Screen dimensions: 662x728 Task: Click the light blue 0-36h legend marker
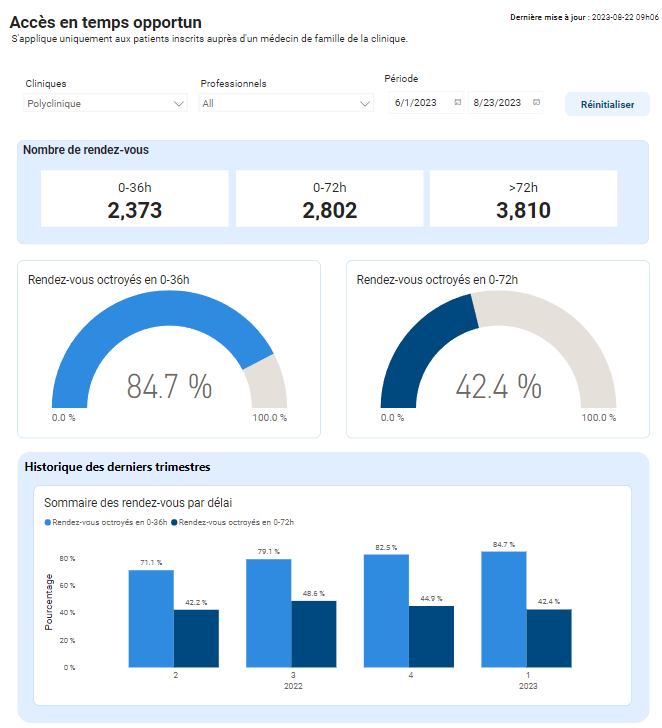click(x=47, y=522)
